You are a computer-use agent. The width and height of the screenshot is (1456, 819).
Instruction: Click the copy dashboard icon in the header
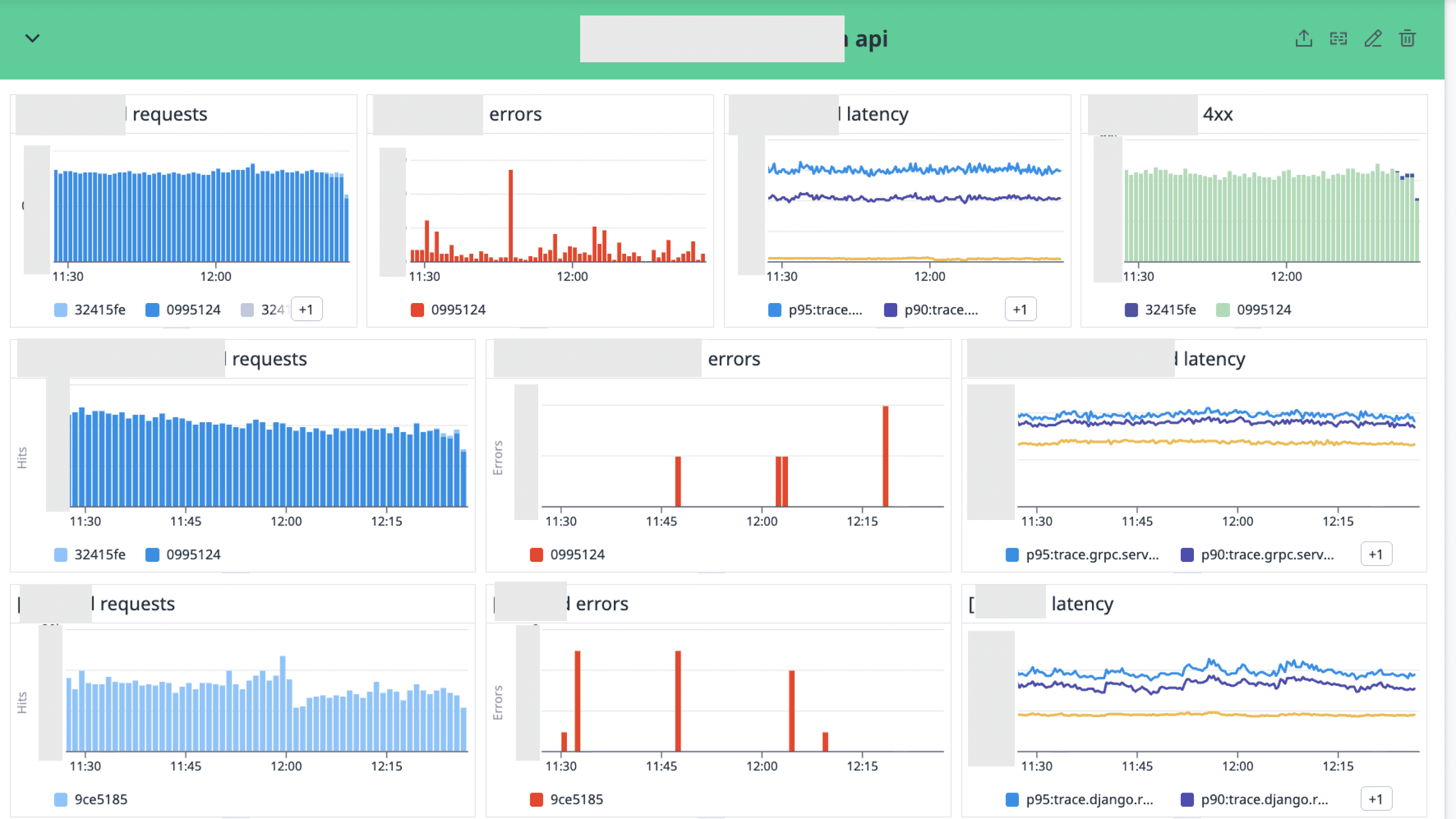(x=1339, y=38)
